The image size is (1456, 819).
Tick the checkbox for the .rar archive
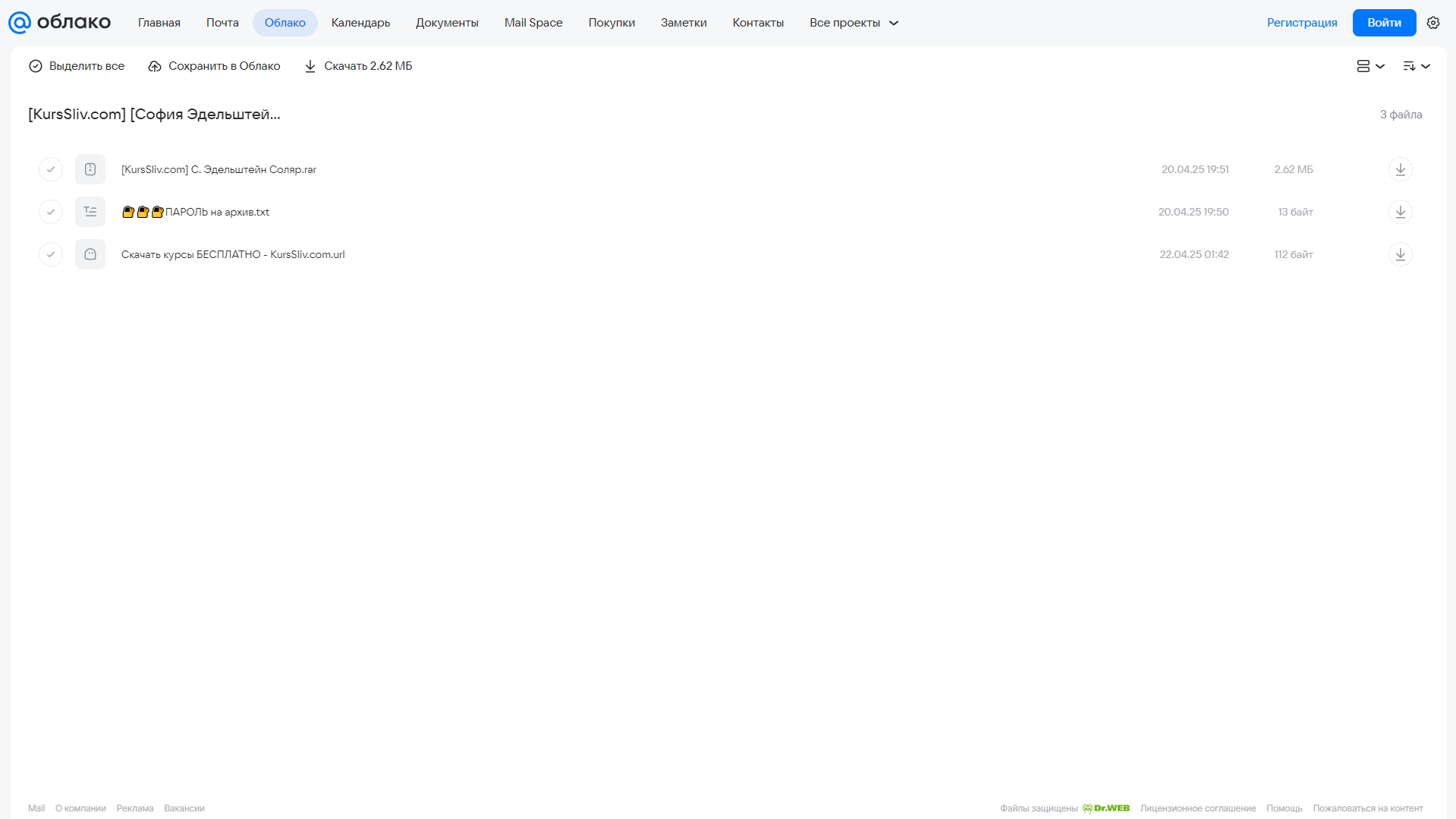coord(51,169)
